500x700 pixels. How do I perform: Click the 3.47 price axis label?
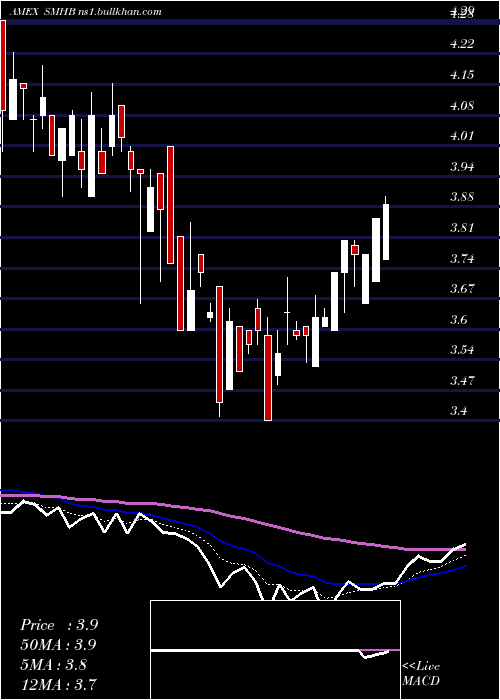(x=462, y=381)
